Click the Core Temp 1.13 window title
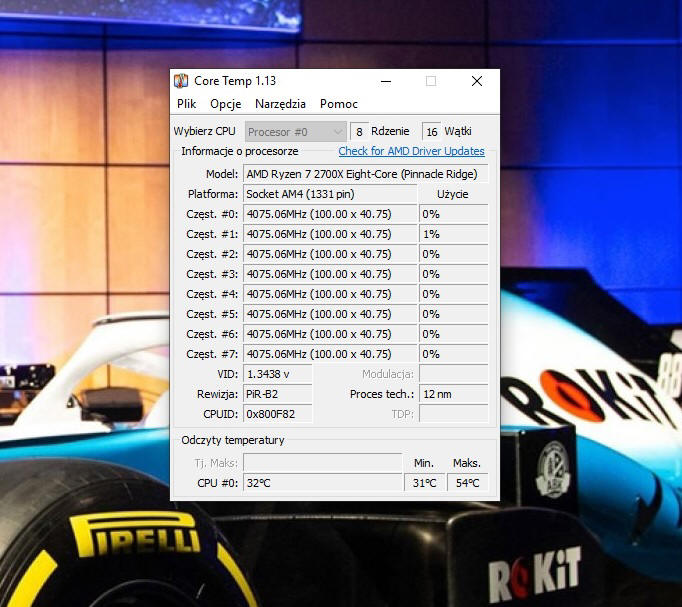This screenshot has width=682, height=607. pyautogui.click(x=235, y=81)
